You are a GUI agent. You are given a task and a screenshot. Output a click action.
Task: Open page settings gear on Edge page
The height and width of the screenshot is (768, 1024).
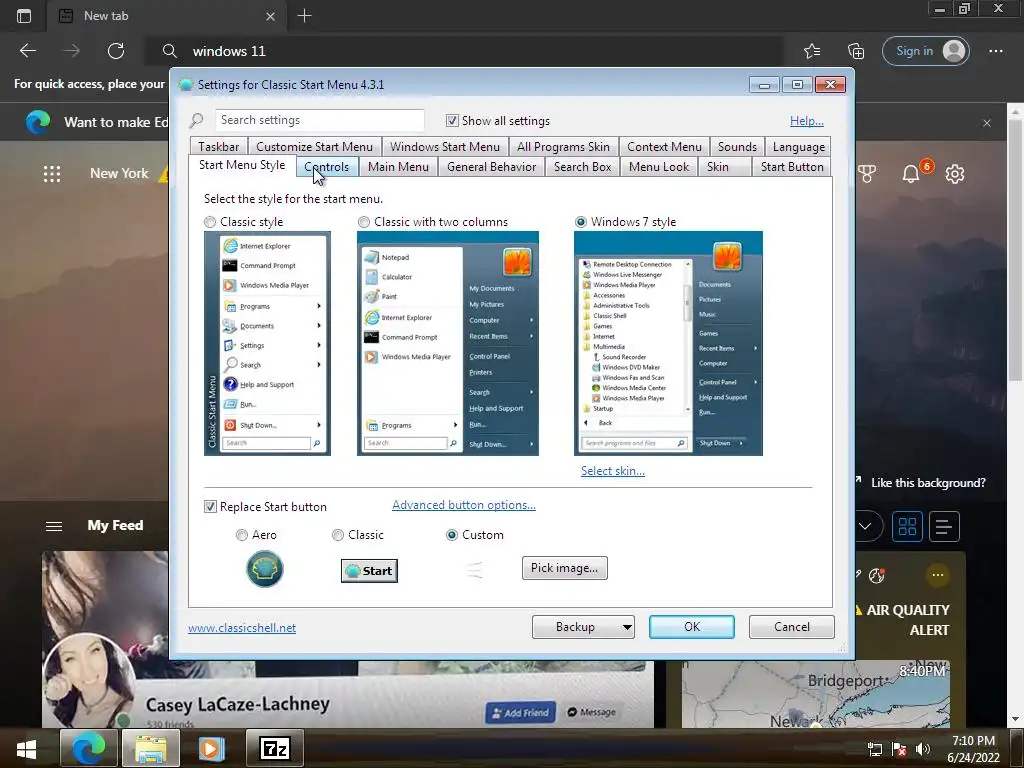(955, 174)
